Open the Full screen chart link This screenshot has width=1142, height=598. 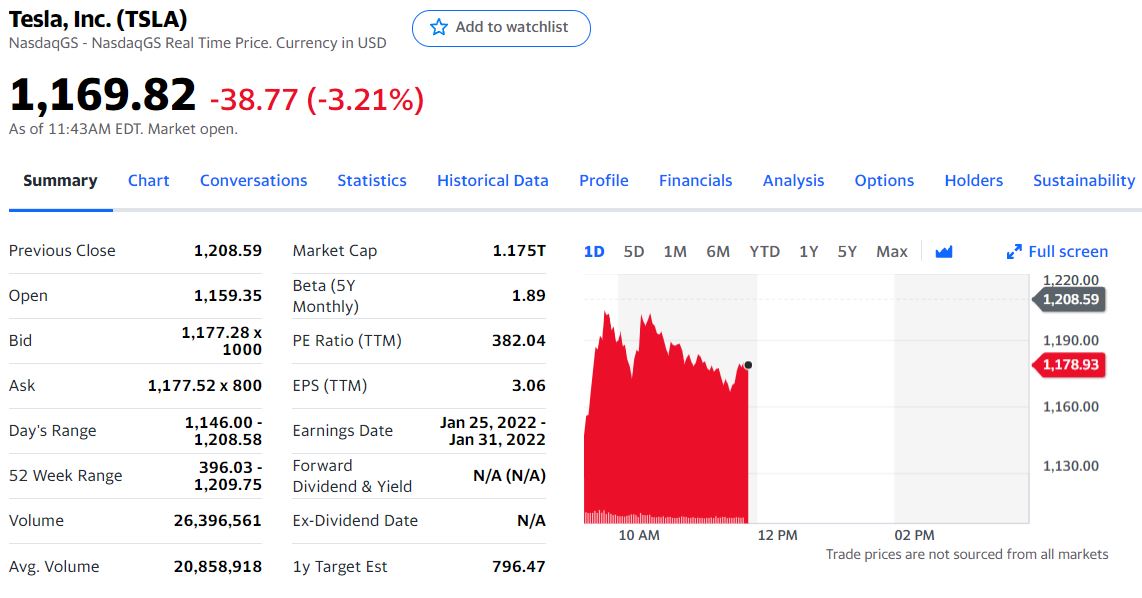pyautogui.click(x=1068, y=252)
